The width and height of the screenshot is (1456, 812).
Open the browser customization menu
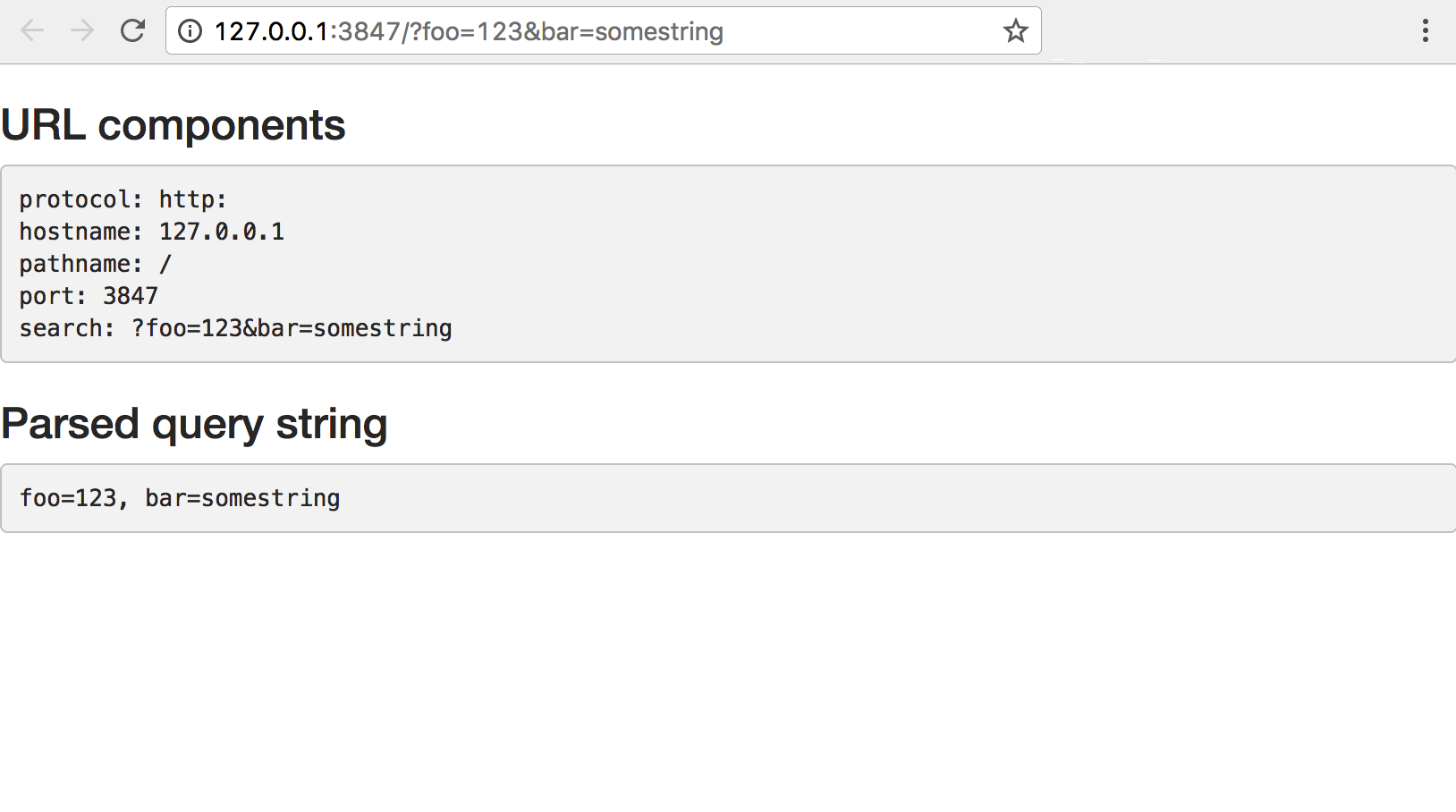pos(1426,30)
